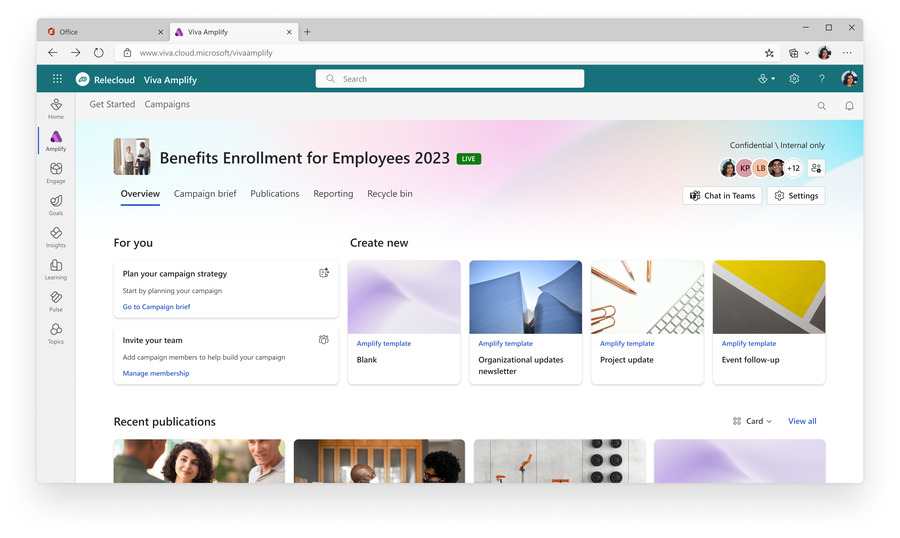Open browser menu three dots
Screen dimensions: 900x538
(847, 53)
